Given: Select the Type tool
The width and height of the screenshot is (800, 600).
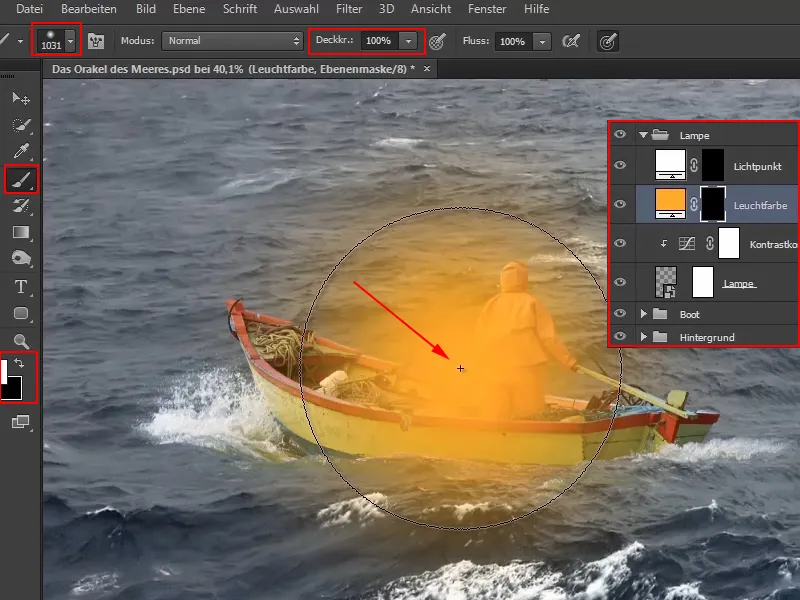Looking at the screenshot, I should coord(21,287).
